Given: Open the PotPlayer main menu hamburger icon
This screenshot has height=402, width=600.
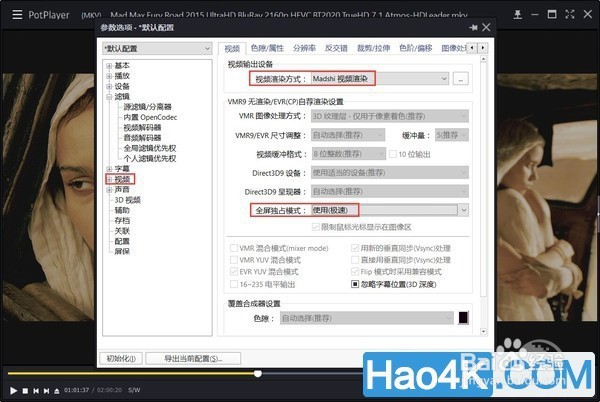Looking at the screenshot, I should pyautogui.click(x=17, y=15).
